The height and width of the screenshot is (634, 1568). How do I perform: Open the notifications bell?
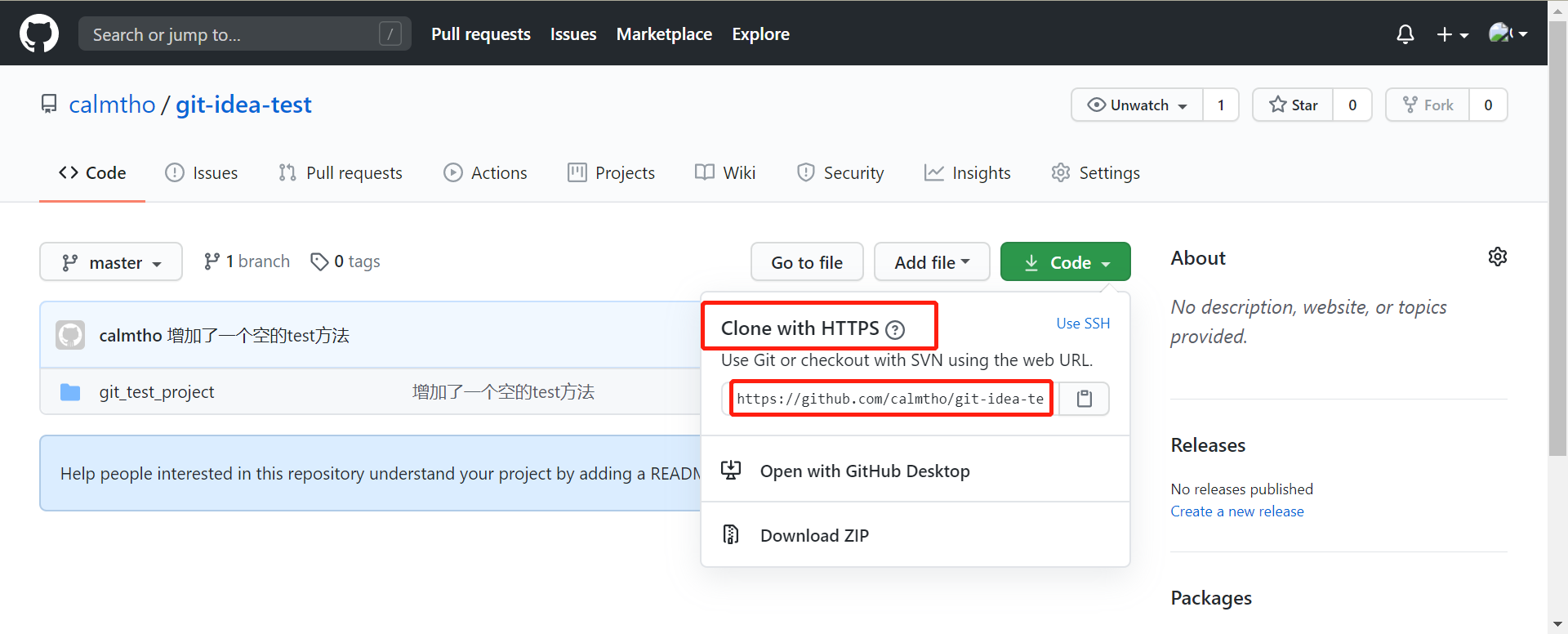[1405, 34]
